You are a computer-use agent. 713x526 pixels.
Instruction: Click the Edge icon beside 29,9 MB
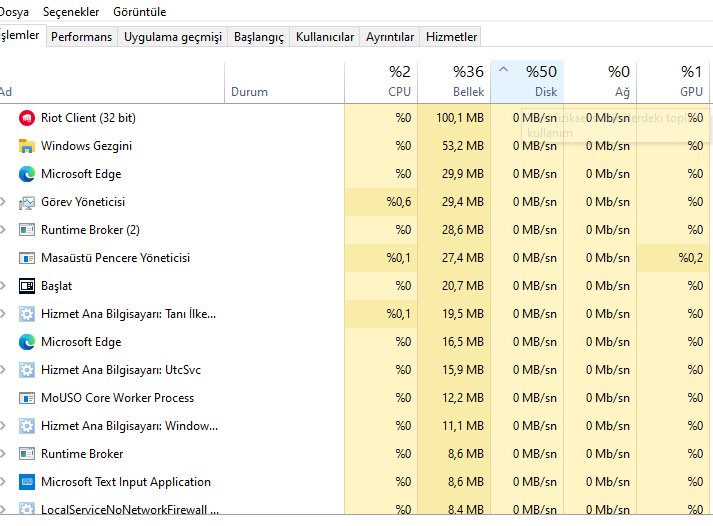(27, 174)
